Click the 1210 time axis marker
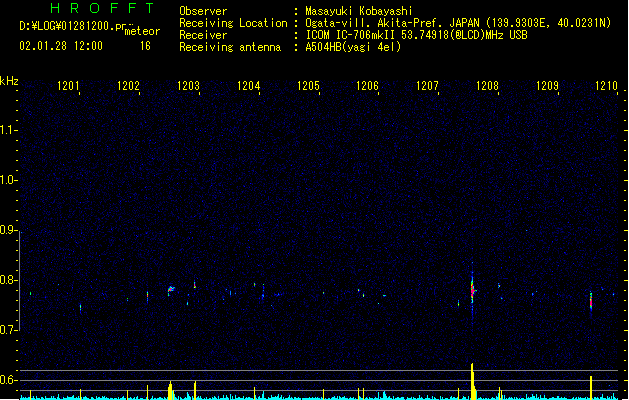 tap(607, 85)
